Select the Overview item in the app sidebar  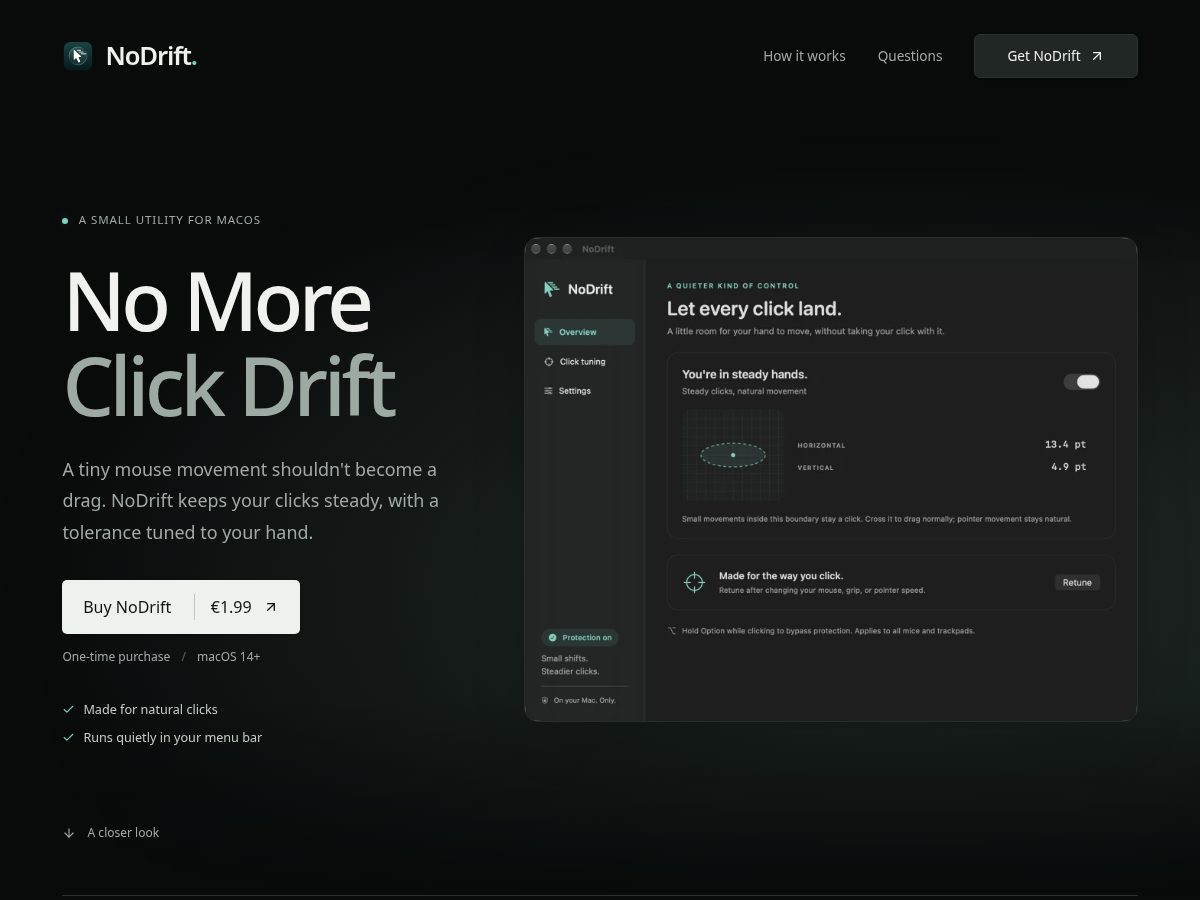click(x=585, y=332)
